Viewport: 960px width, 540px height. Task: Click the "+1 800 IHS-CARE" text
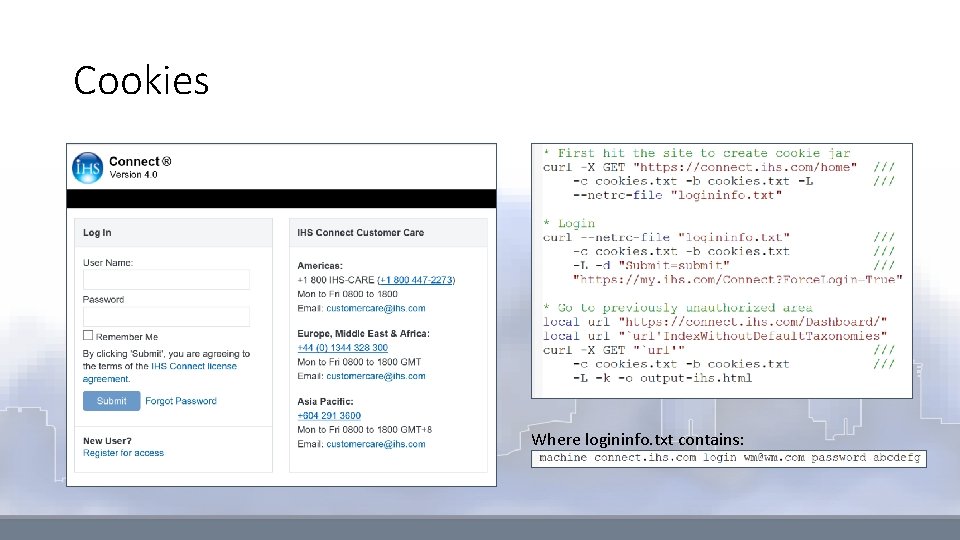(x=336, y=280)
